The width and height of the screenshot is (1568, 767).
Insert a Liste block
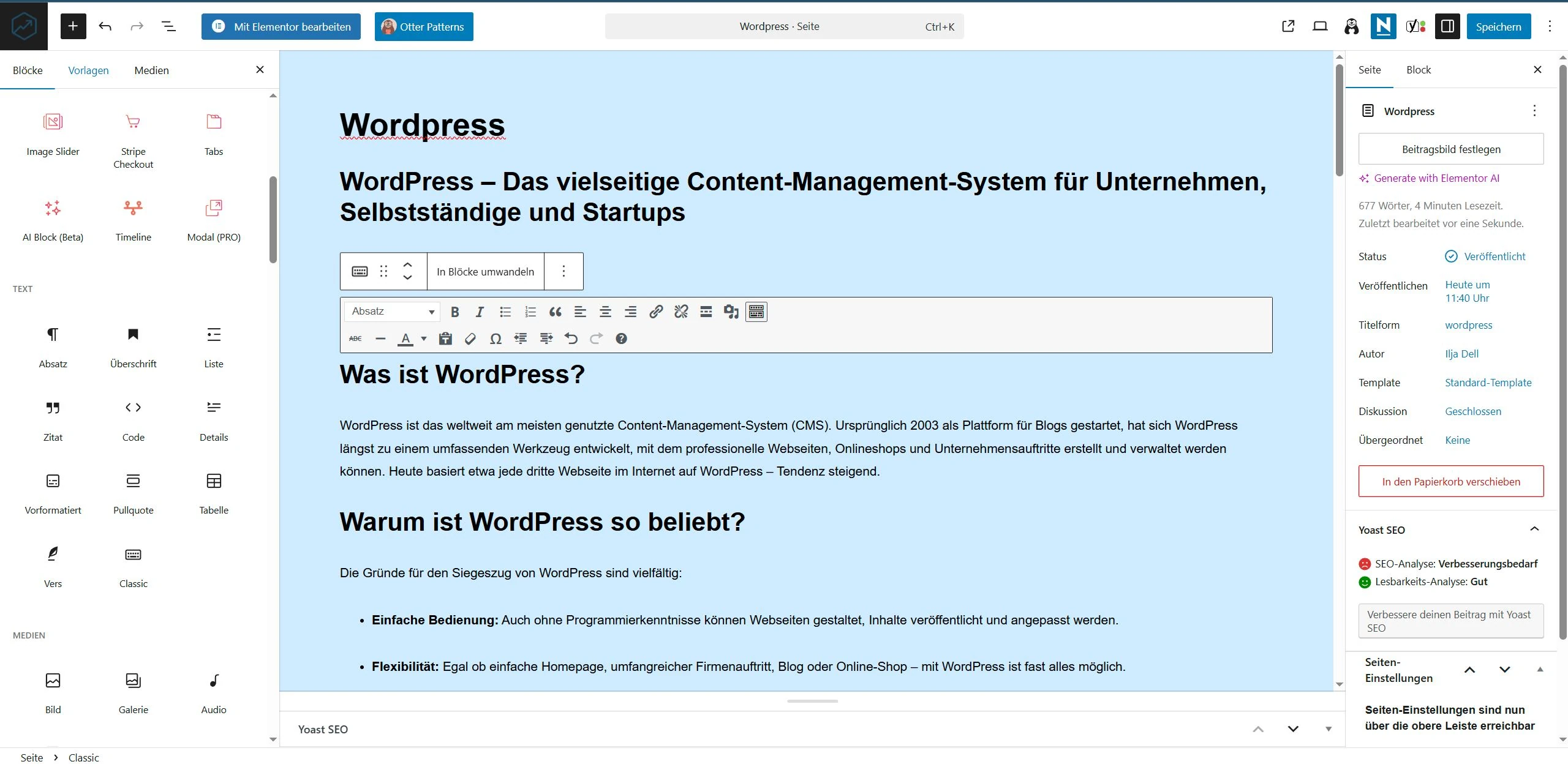pyautogui.click(x=214, y=347)
